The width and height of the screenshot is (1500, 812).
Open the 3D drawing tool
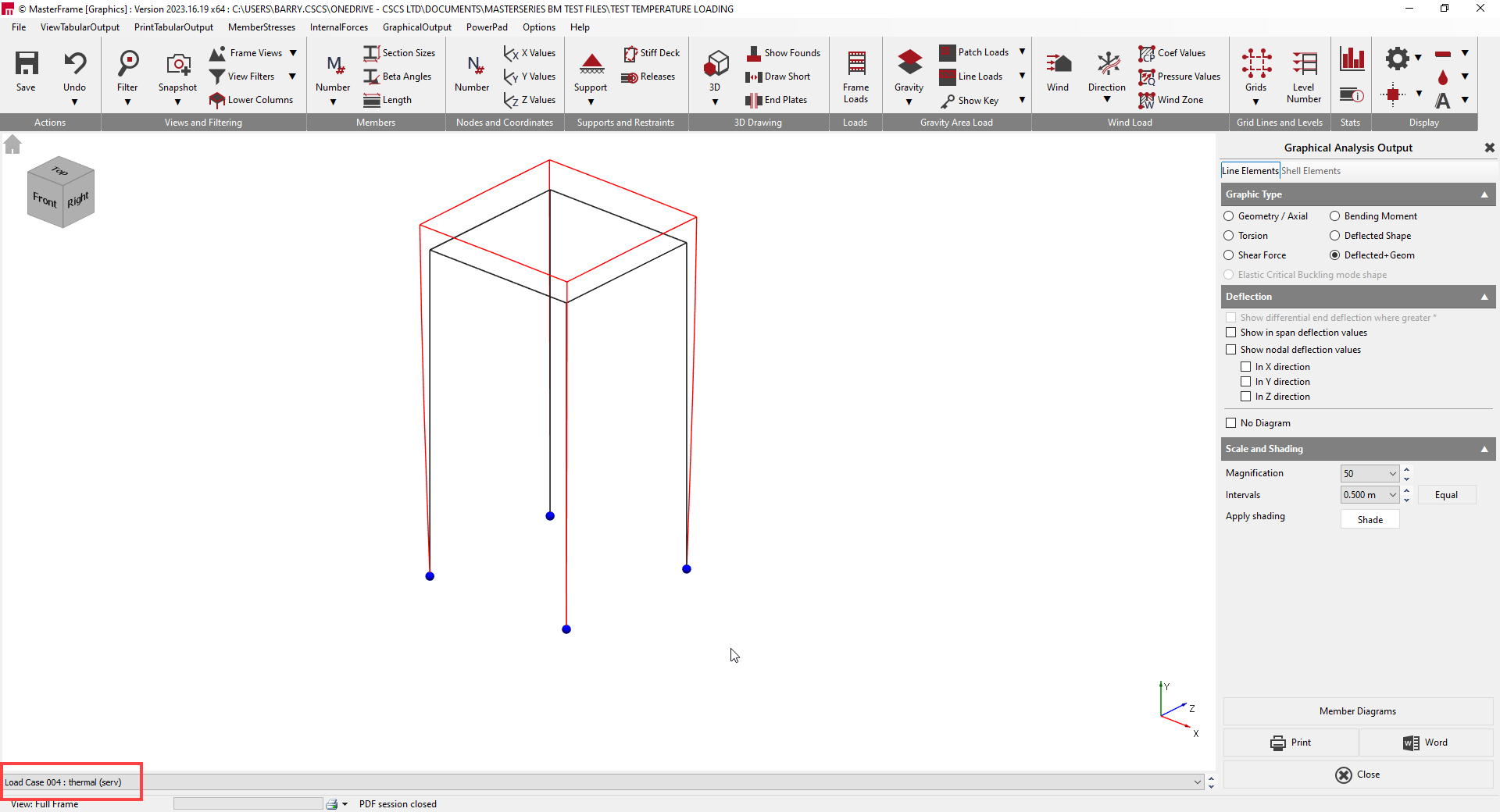[x=716, y=63]
